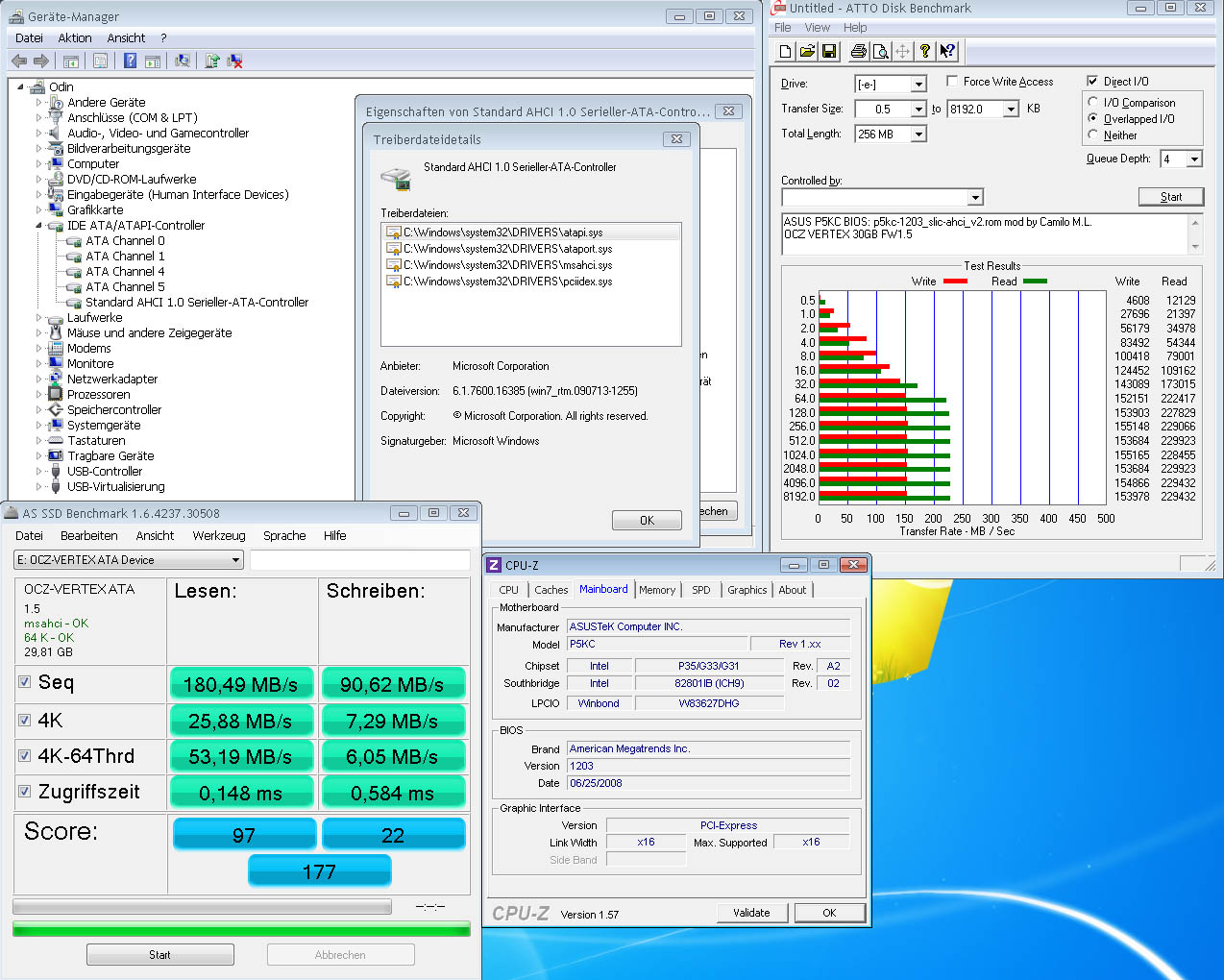Open the Total Length 256 MB dropdown
The image size is (1224, 980).
point(918,135)
